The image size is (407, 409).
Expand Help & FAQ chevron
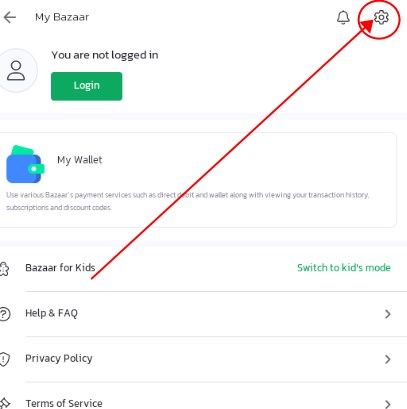(387, 314)
